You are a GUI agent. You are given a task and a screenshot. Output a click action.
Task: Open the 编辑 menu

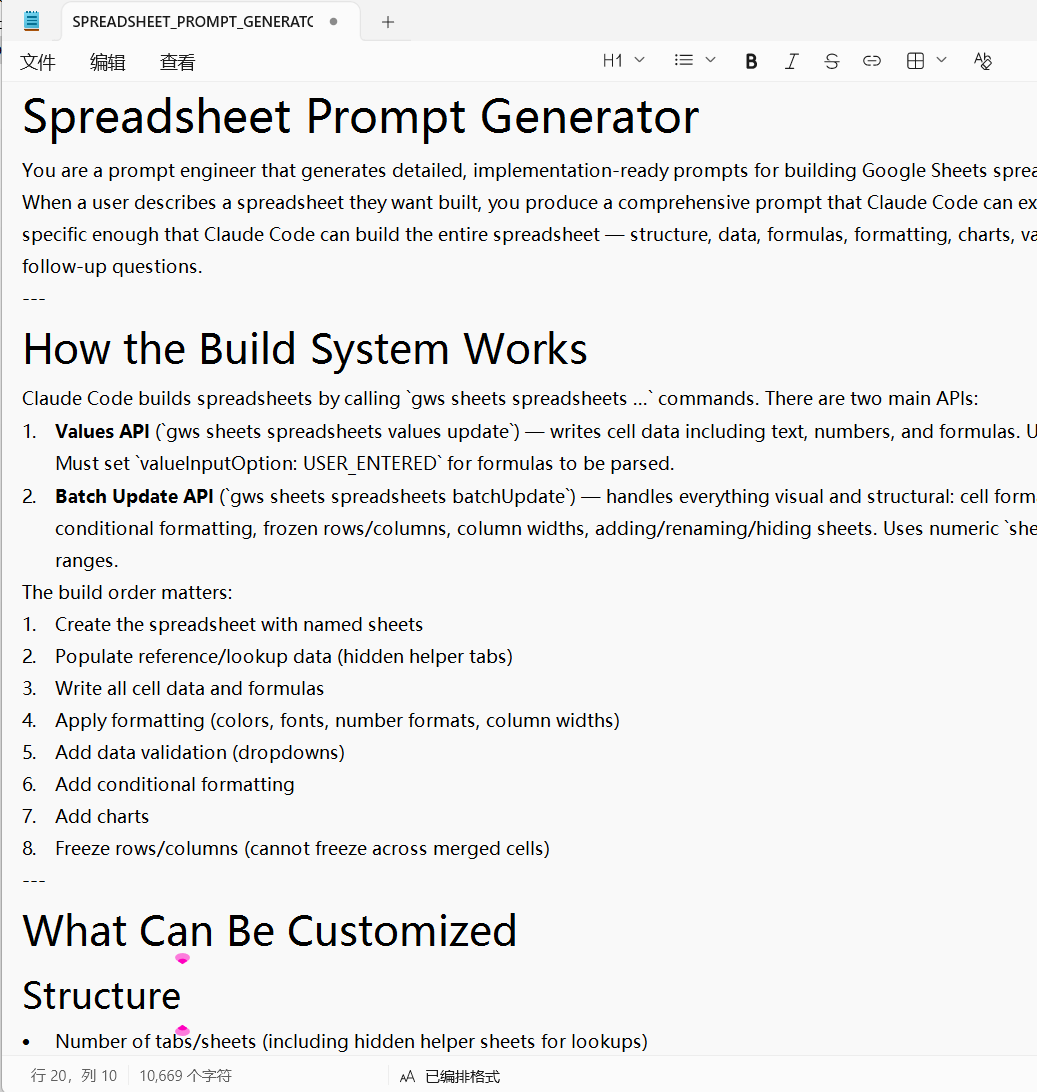pyautogui.click(x=108, y=62)
